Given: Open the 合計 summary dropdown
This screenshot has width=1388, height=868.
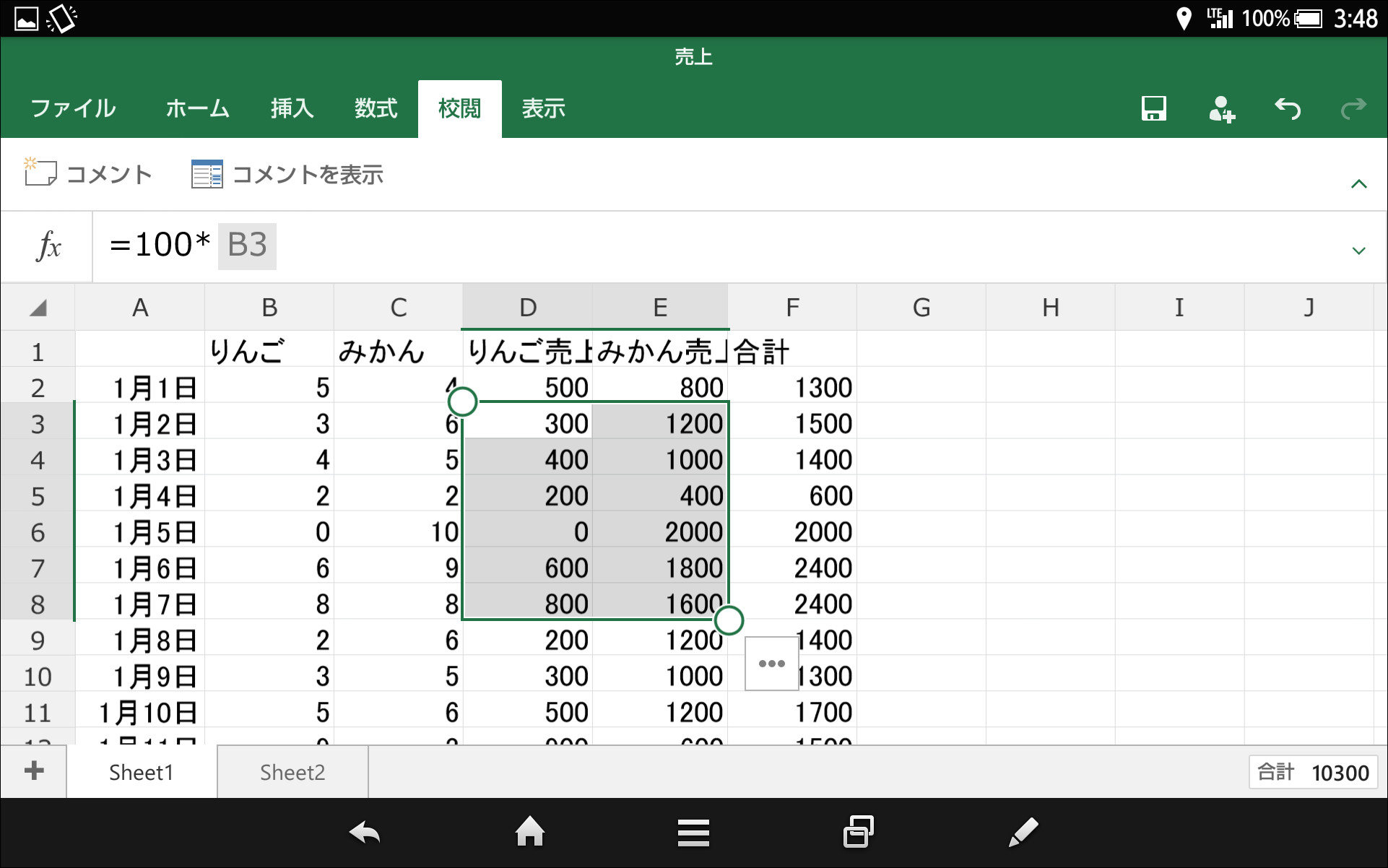Looking at the screenshot, I should click(x=1313, y=772).
